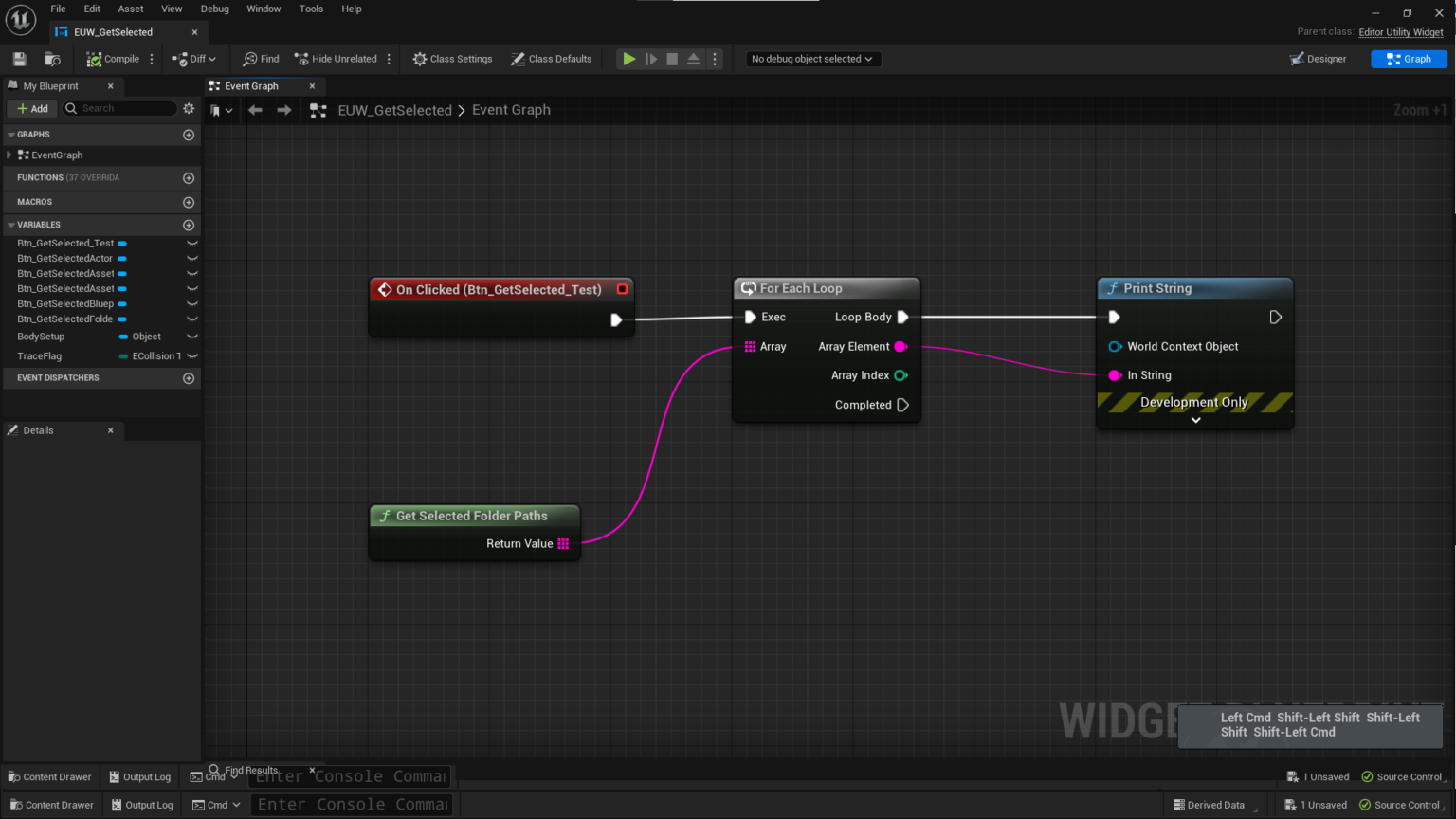
Task: Start the utility widget with the green Play button
Action: [x=628, y=59]
